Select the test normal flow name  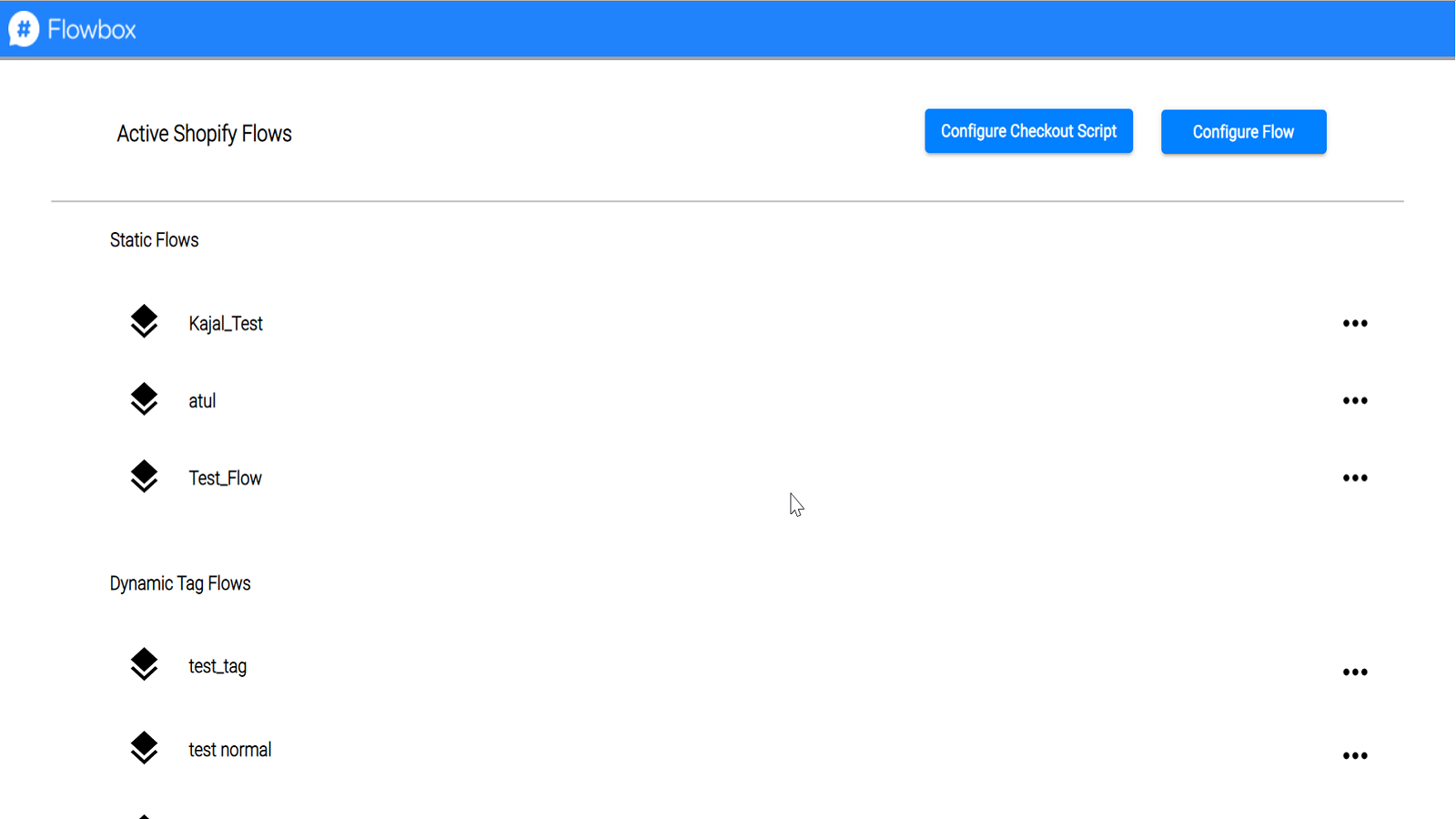(229, 750)
